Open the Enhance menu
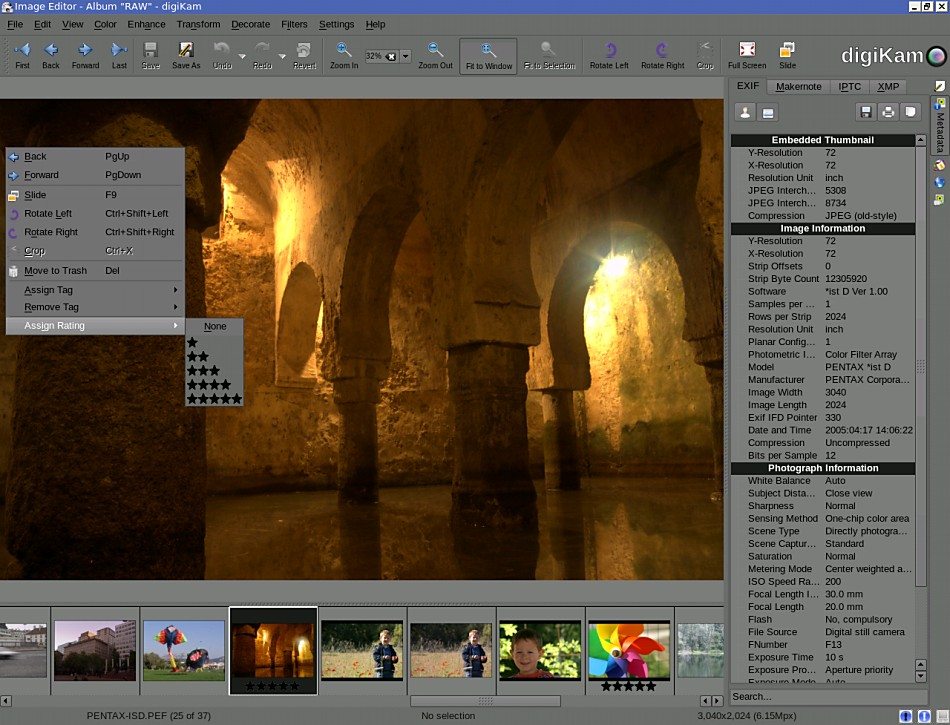This screenshot has height=725, width=950. coord(146,24)
